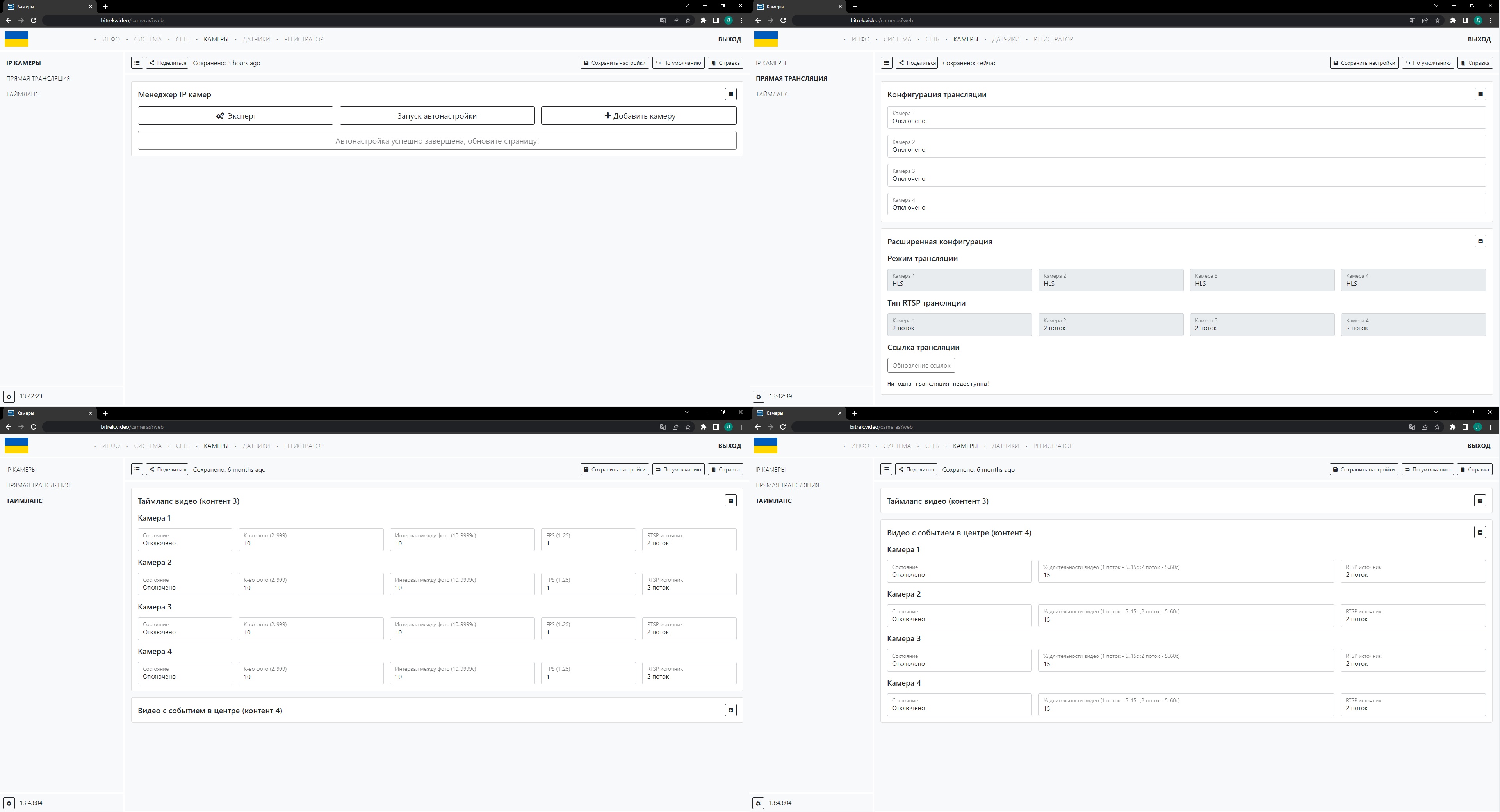
Task: Collapse the Расширенная конфигурация panel
Action: [1480, 241]
